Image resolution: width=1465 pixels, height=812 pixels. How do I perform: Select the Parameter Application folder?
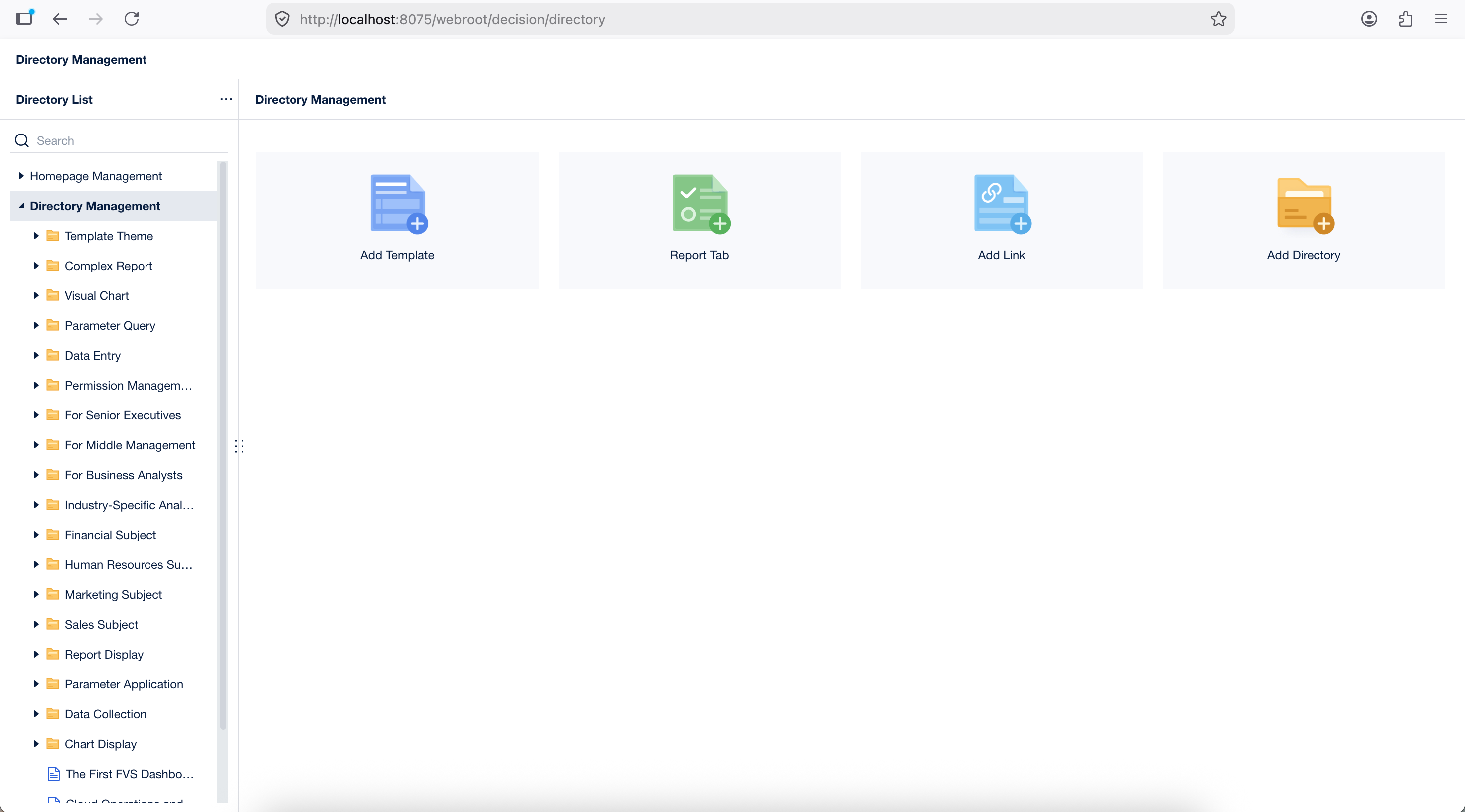point(114,684)
